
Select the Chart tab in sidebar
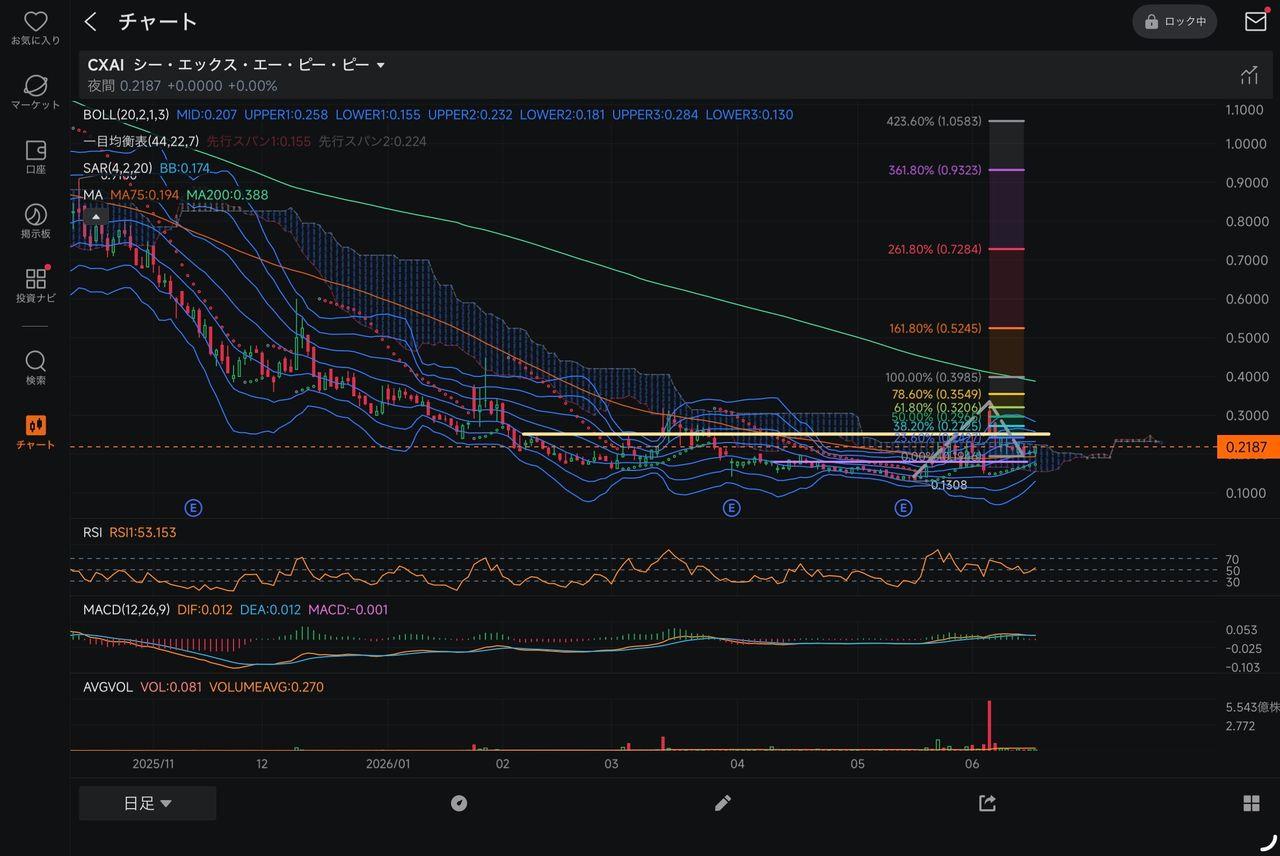pos(35,432)
